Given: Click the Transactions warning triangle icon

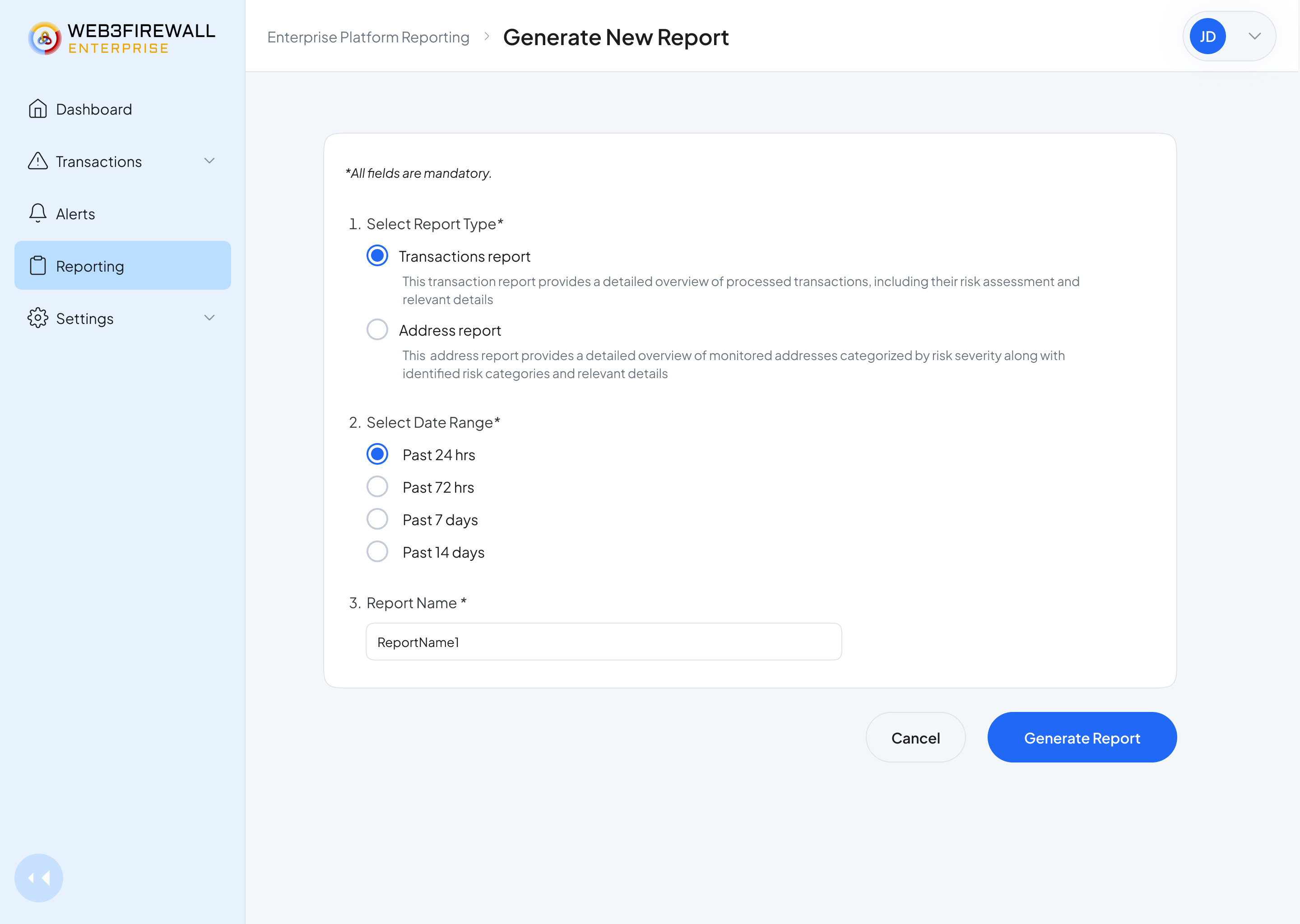Looking at the screenshot, I should (37, 161).
